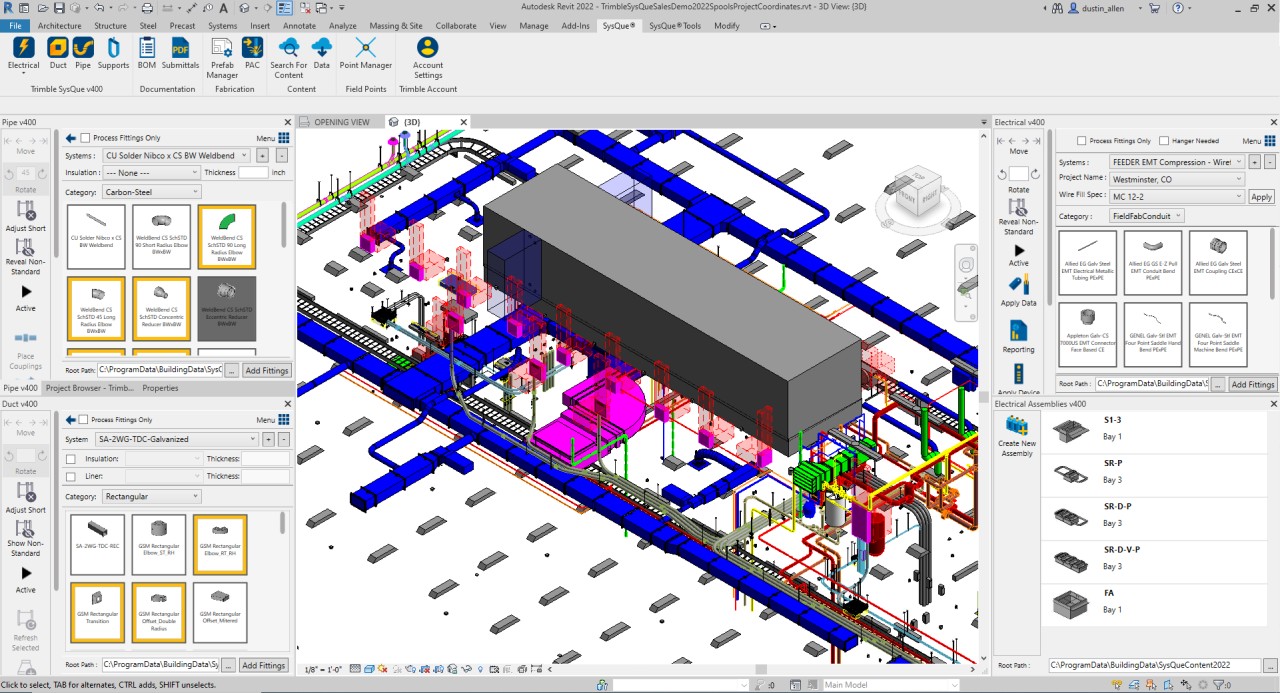Image resolution: width=1280 pixels, height=693 pixels.
Task: Expand the Carbon-Steel category dropdown
Action: pos(151,192)
